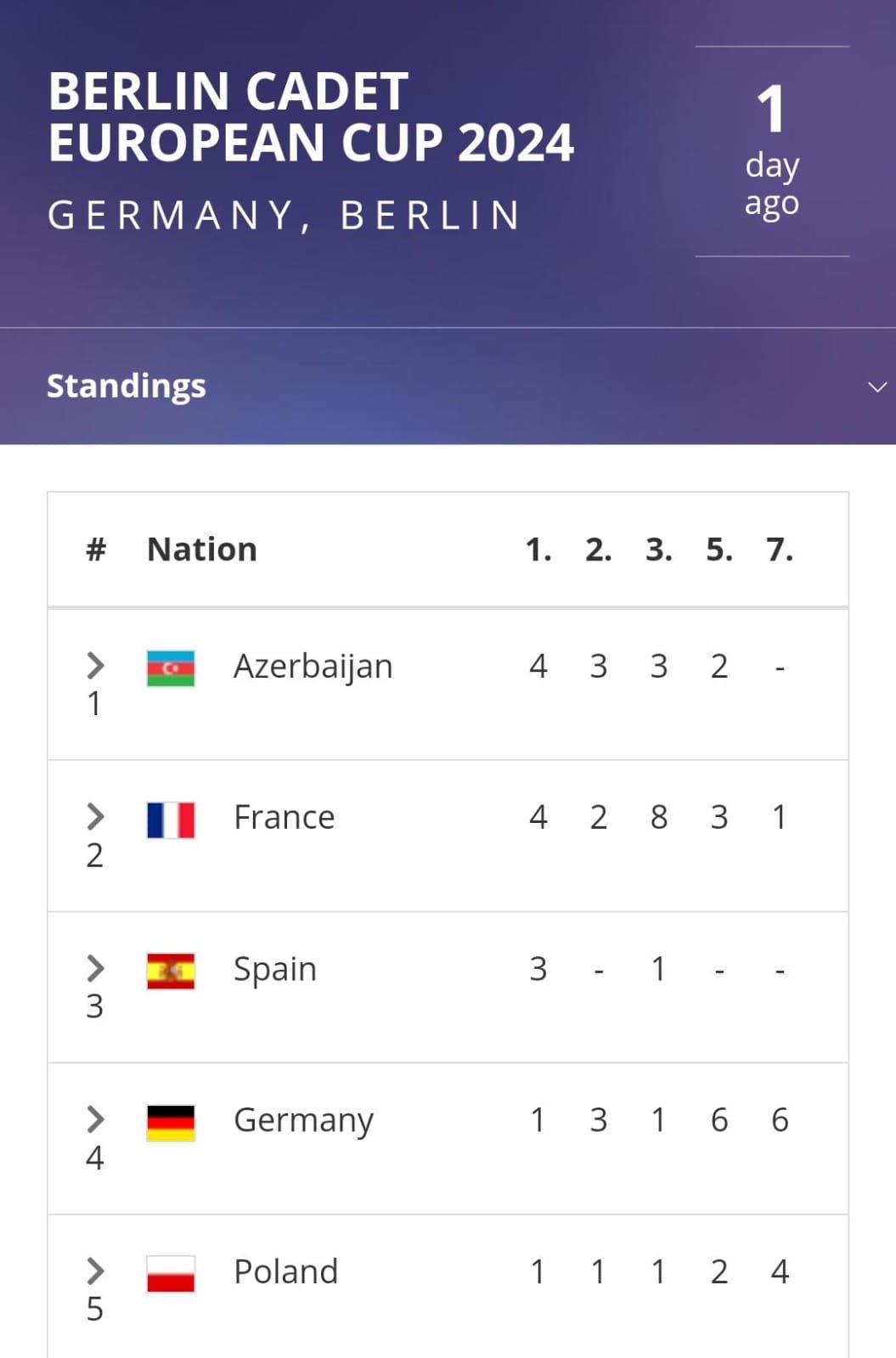Expand the Germany row chevron
This screenshot has height=1358, width=896.
(x=95, y=1119)
